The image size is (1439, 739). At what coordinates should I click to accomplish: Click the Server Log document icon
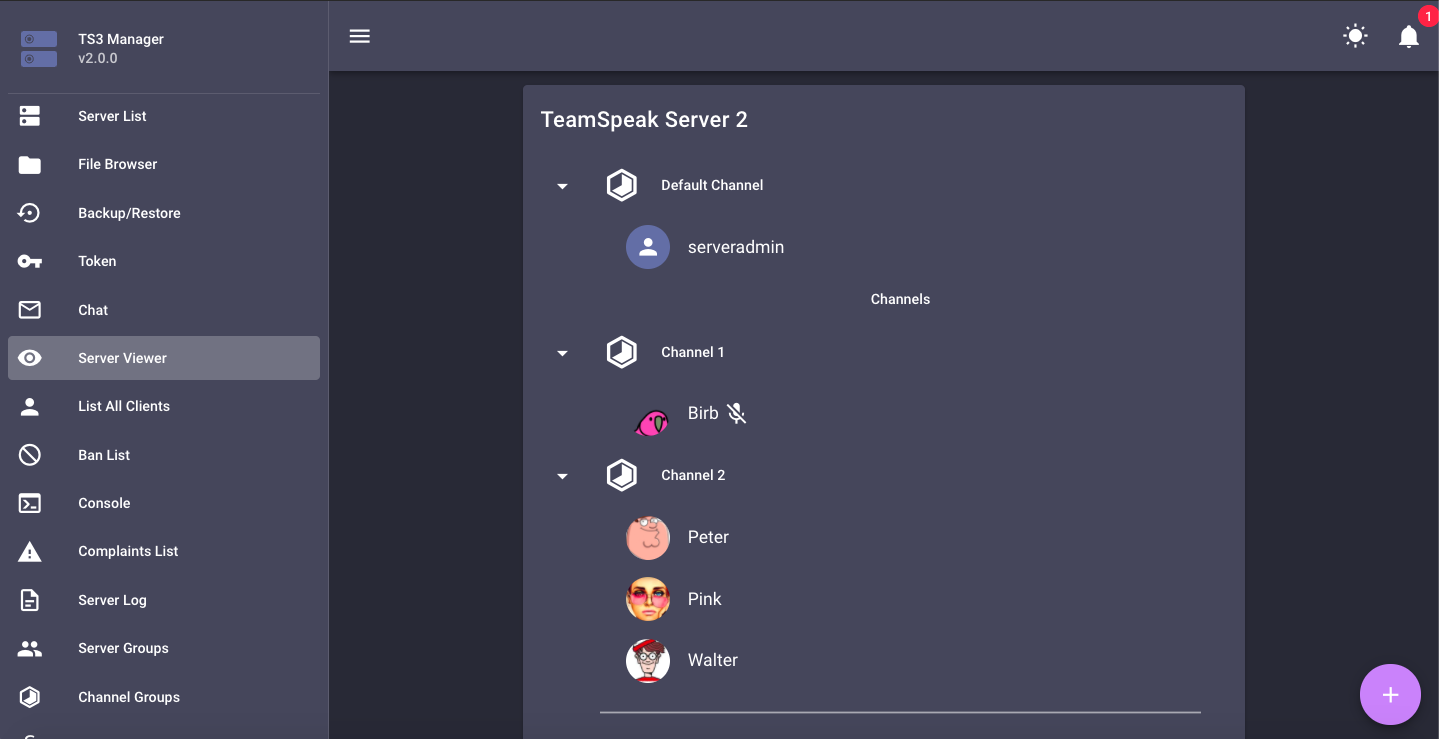[x=30, y=600]
